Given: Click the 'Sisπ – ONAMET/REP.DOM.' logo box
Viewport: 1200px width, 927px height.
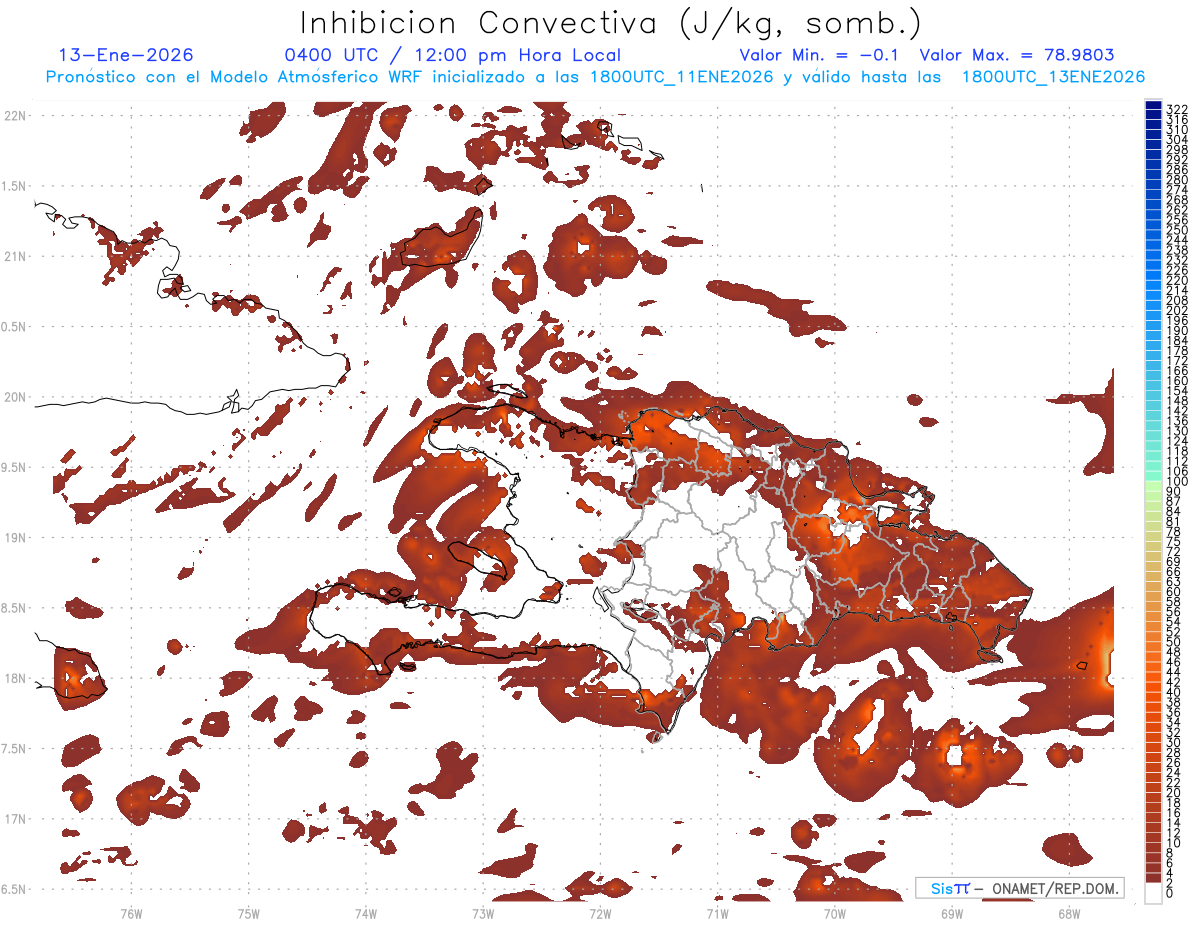Looking at the screenshot, I should coord(1020,888).
